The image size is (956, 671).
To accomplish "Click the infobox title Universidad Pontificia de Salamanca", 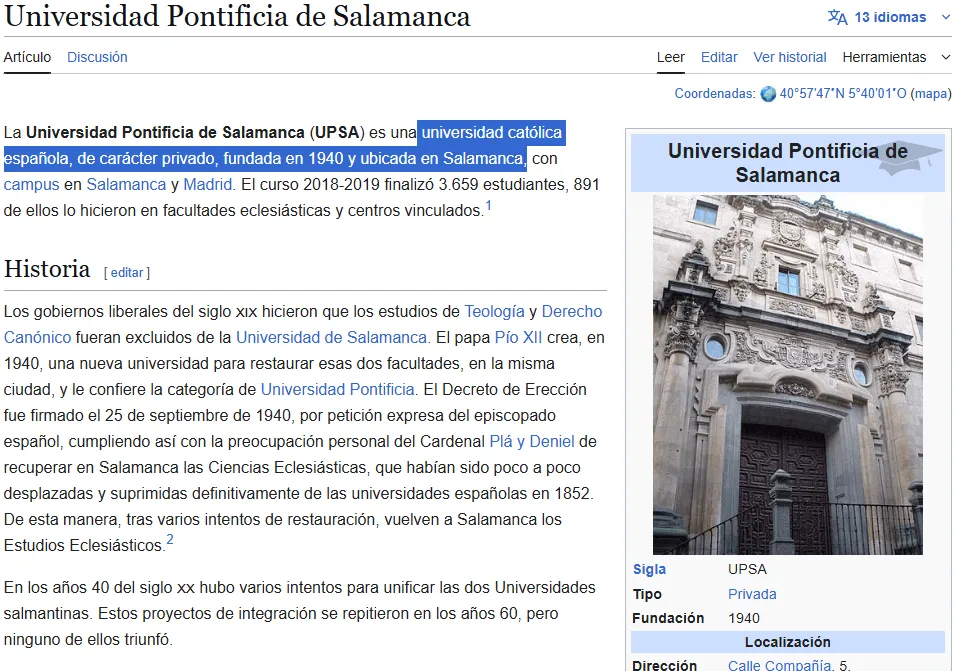I will point(788,163).
